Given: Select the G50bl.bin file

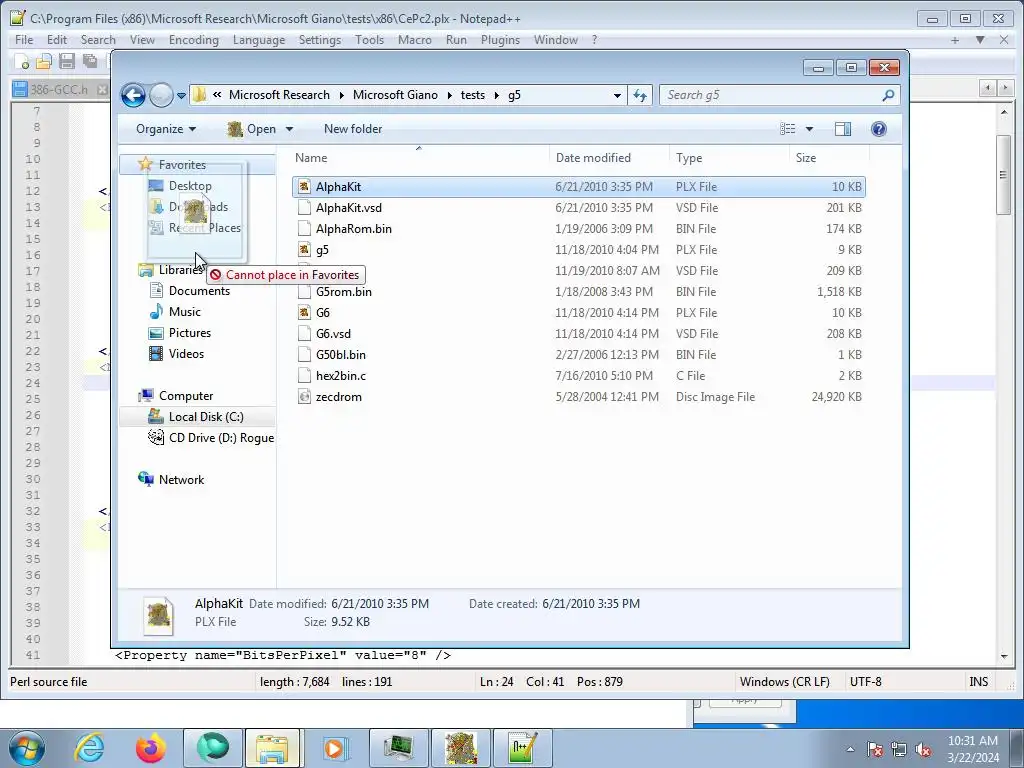Looking at the screenshot, I should 340,355.
